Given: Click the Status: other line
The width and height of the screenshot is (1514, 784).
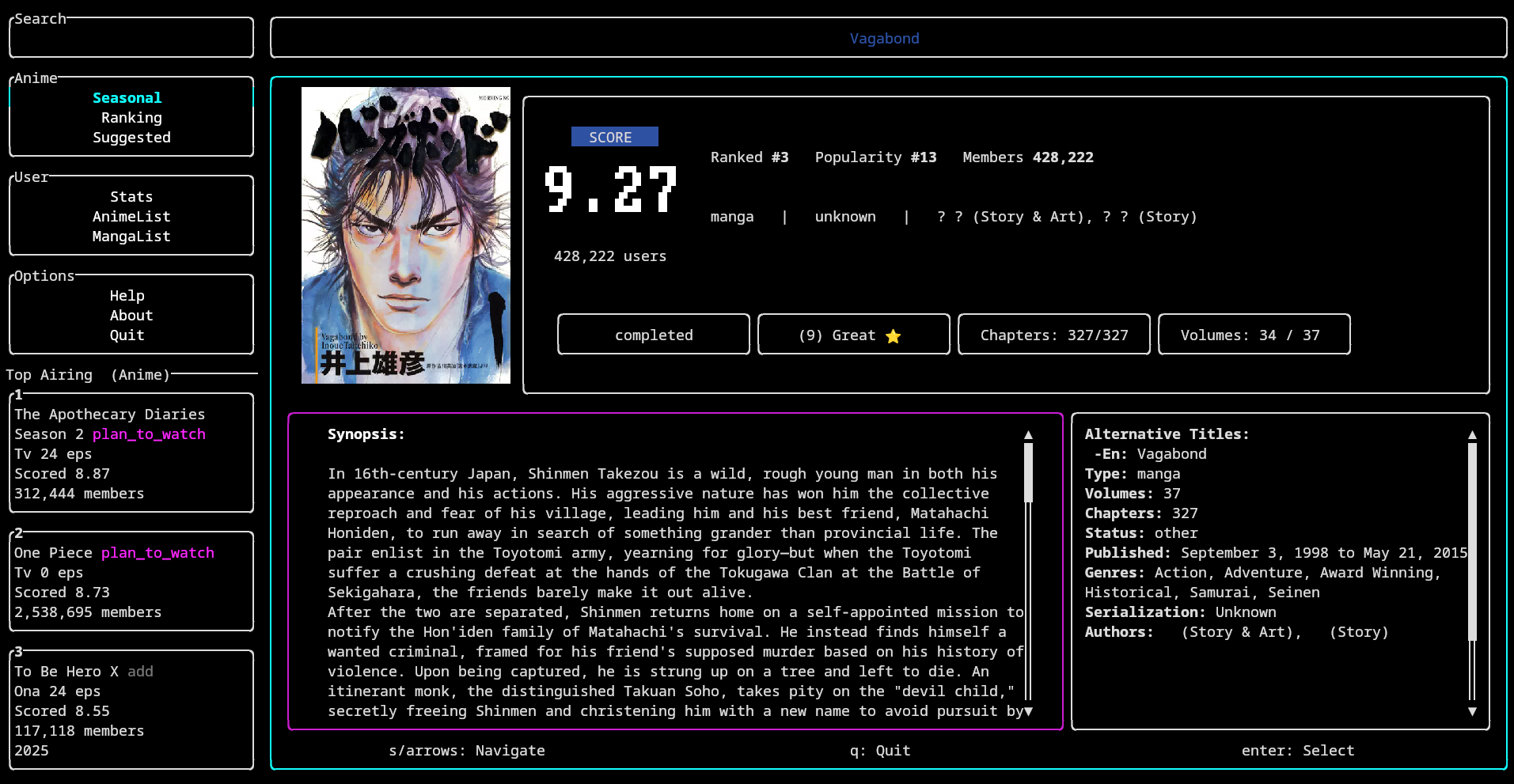Looking at the screenshot, I should click(1141, 533).
